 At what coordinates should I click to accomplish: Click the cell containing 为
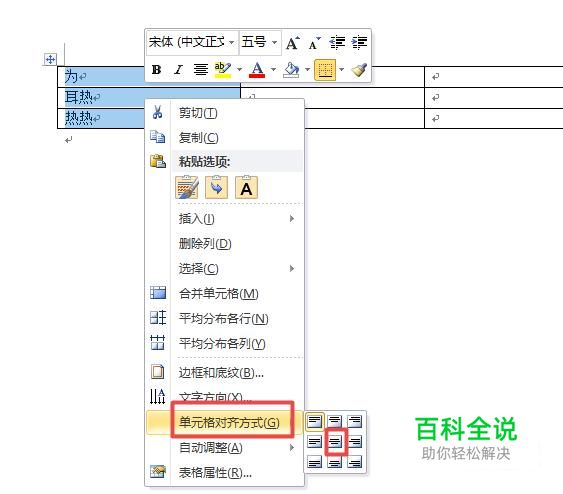pyautogui.click(x=101, y=76)
